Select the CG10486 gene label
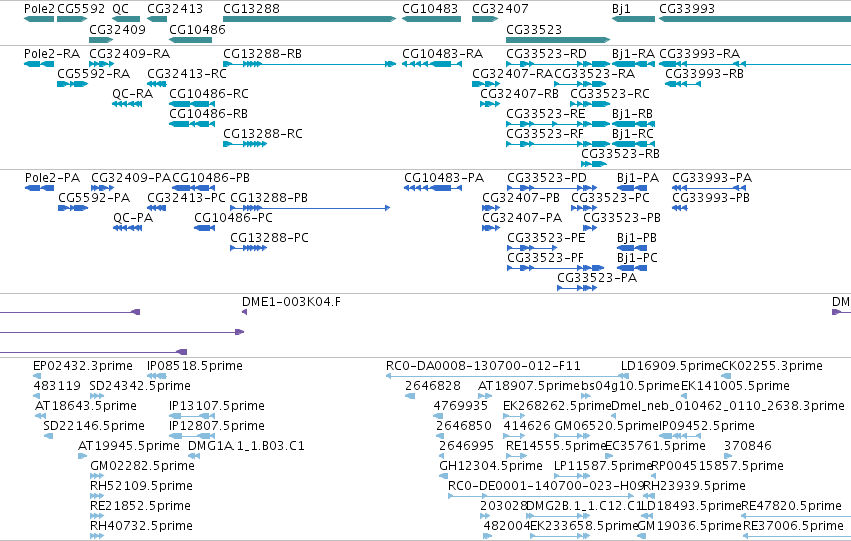851x541 pixels. (197, 29)
